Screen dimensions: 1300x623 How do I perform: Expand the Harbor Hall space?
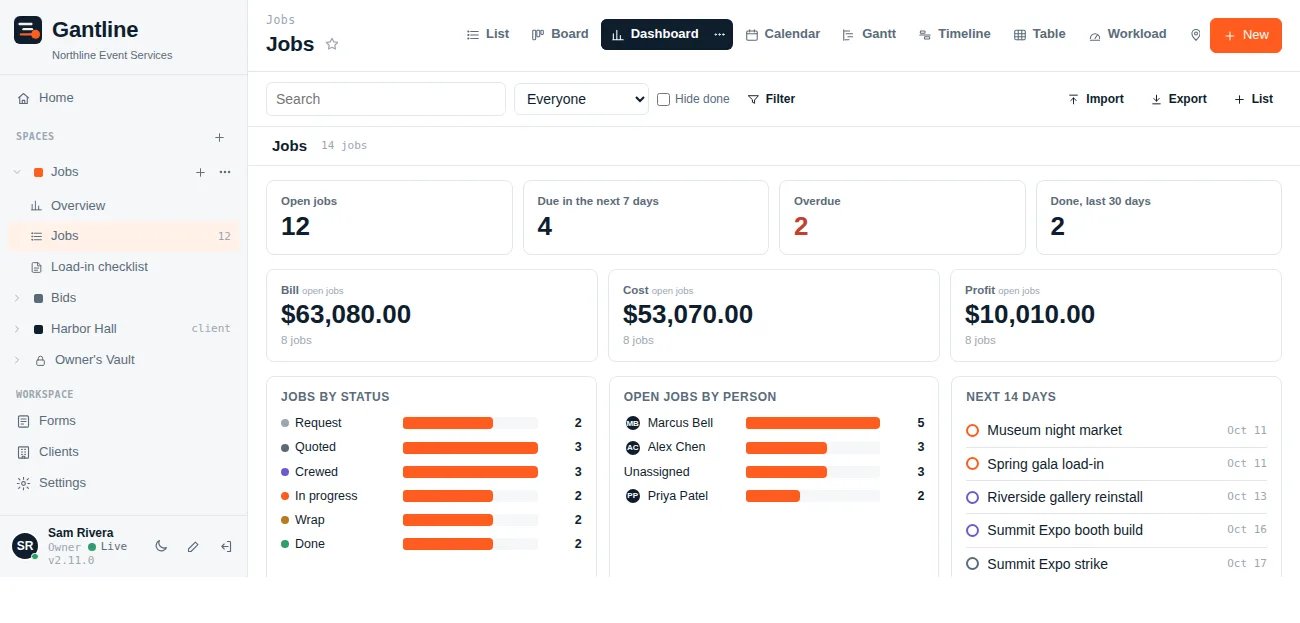coord(17,329)
